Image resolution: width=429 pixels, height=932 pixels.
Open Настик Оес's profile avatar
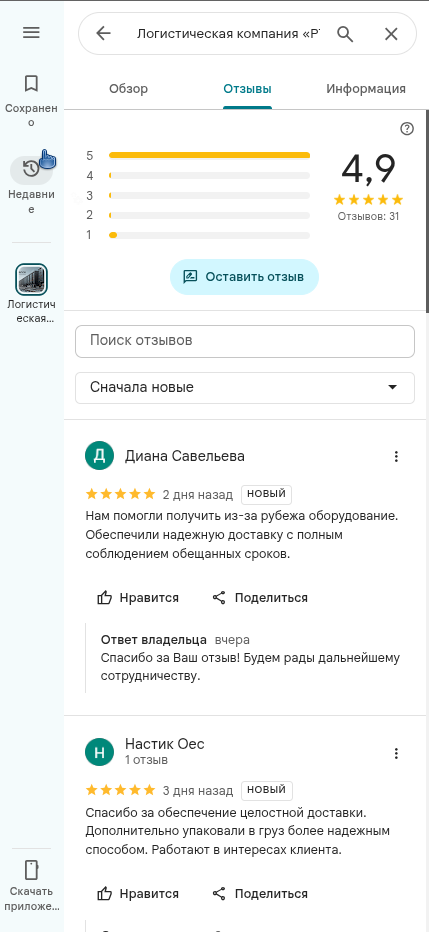pos(100,752)
